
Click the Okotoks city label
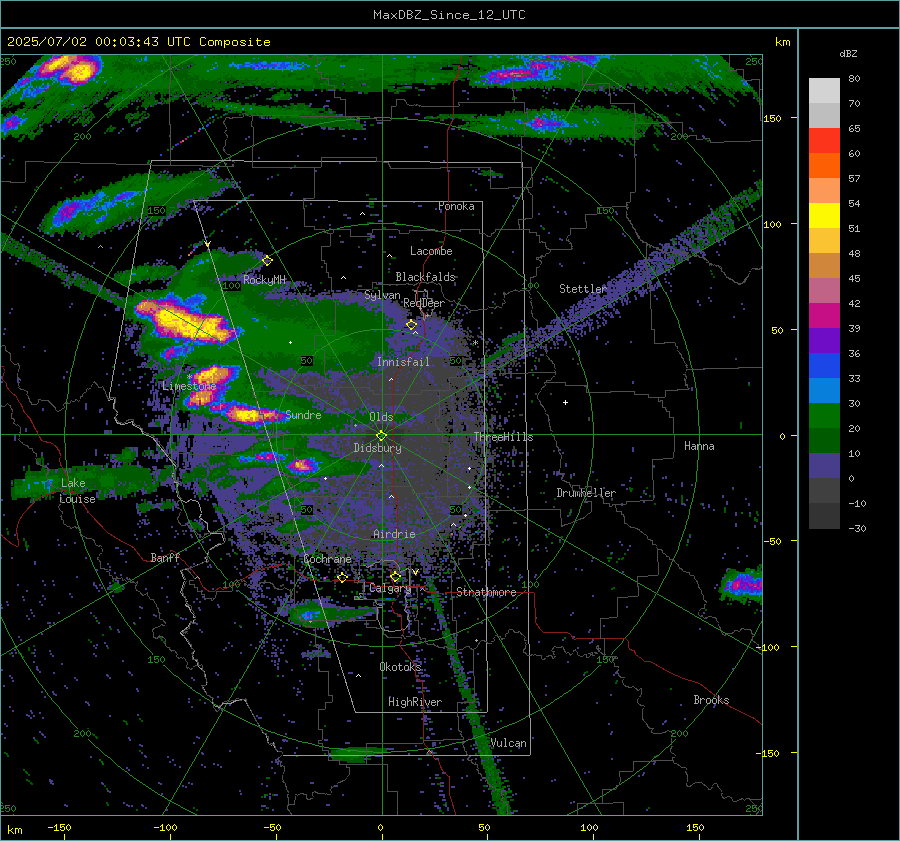tap(400, 667)
